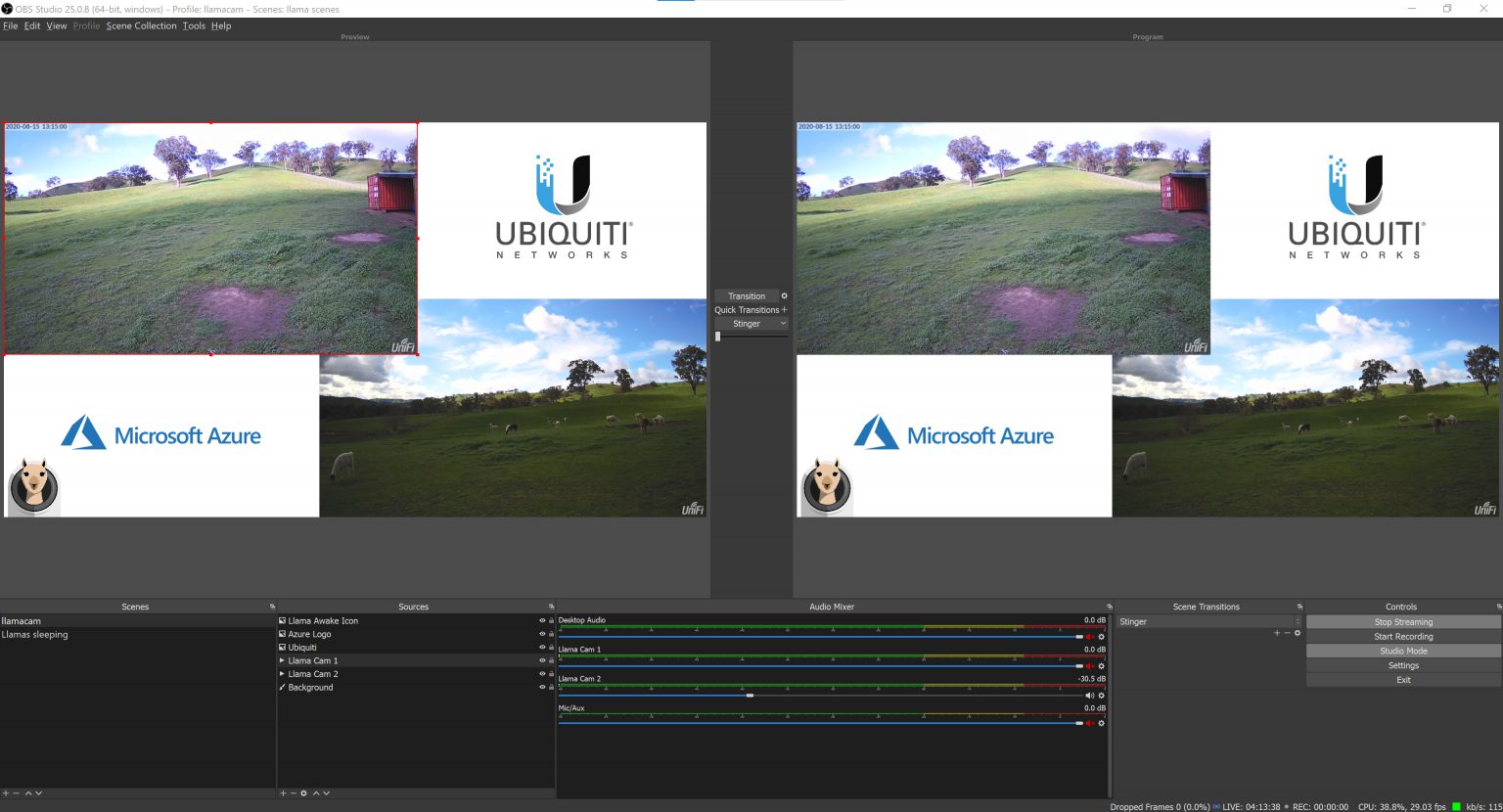Mute Llama Cam 2 speaker icon
1503x812 pixels.
coord(1090,696)
